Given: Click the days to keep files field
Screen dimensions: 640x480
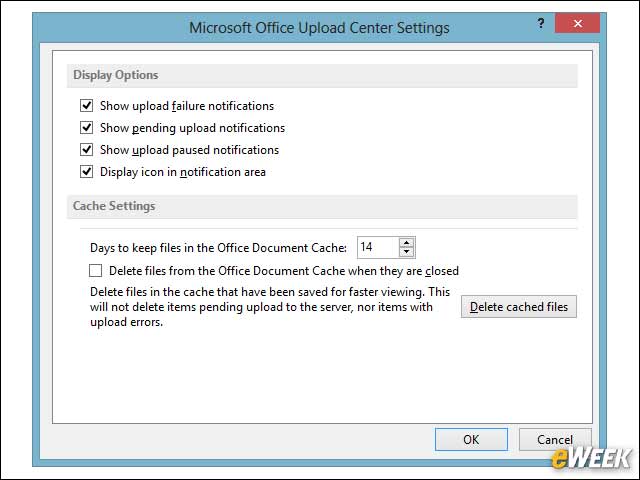Looking at the screenshot, I should pos(378,247).
